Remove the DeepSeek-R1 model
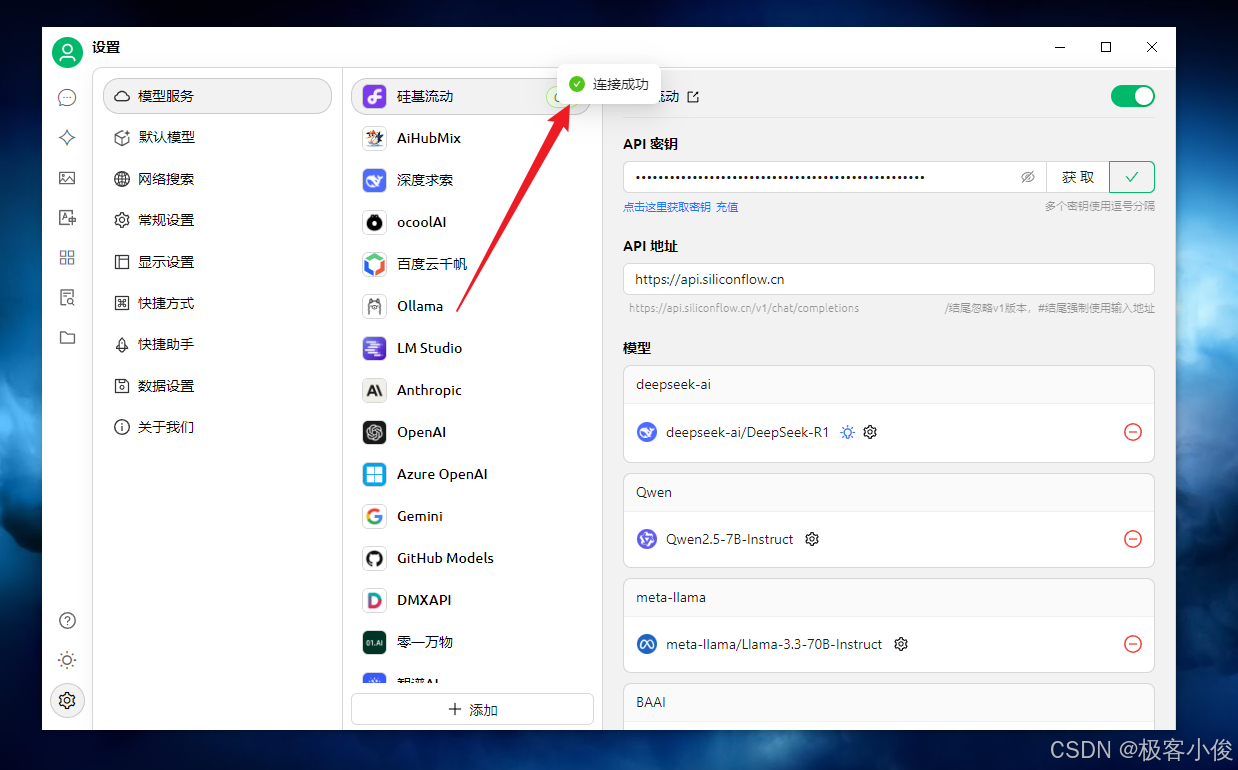This screenshot has height=770, width=1238. click(1133, 432)
